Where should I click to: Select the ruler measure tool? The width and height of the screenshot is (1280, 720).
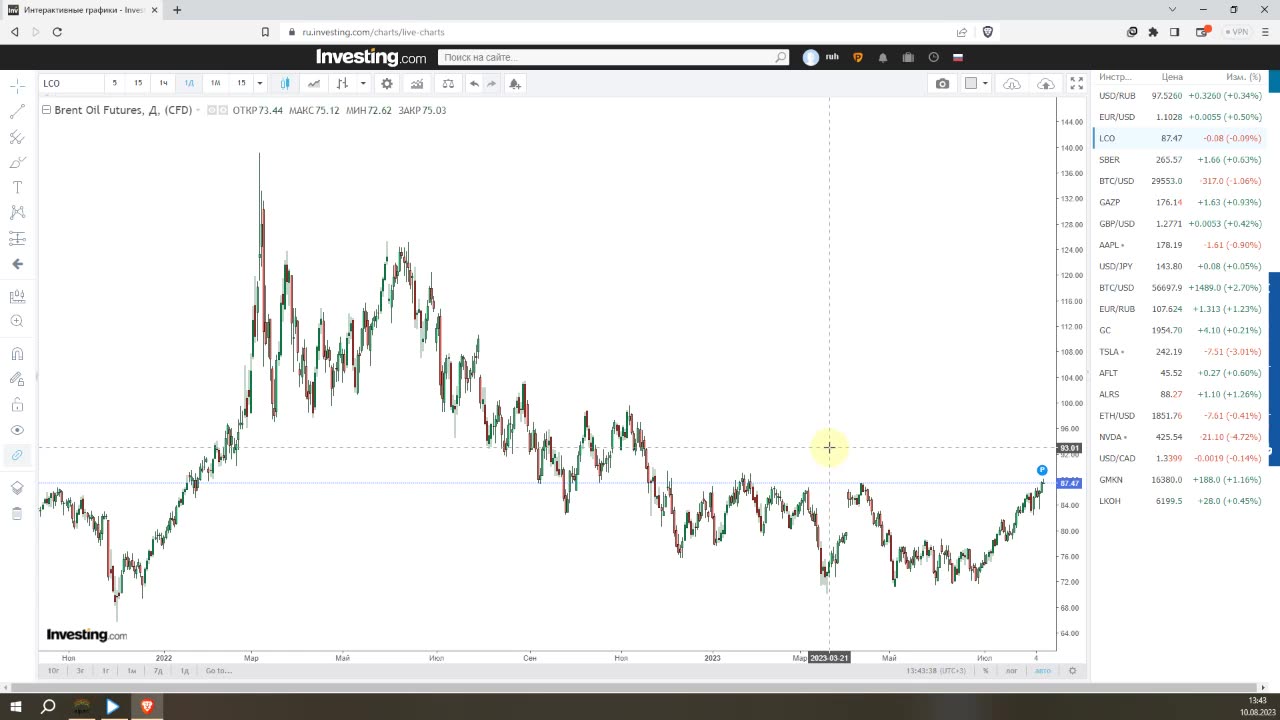tap(17, 297)
